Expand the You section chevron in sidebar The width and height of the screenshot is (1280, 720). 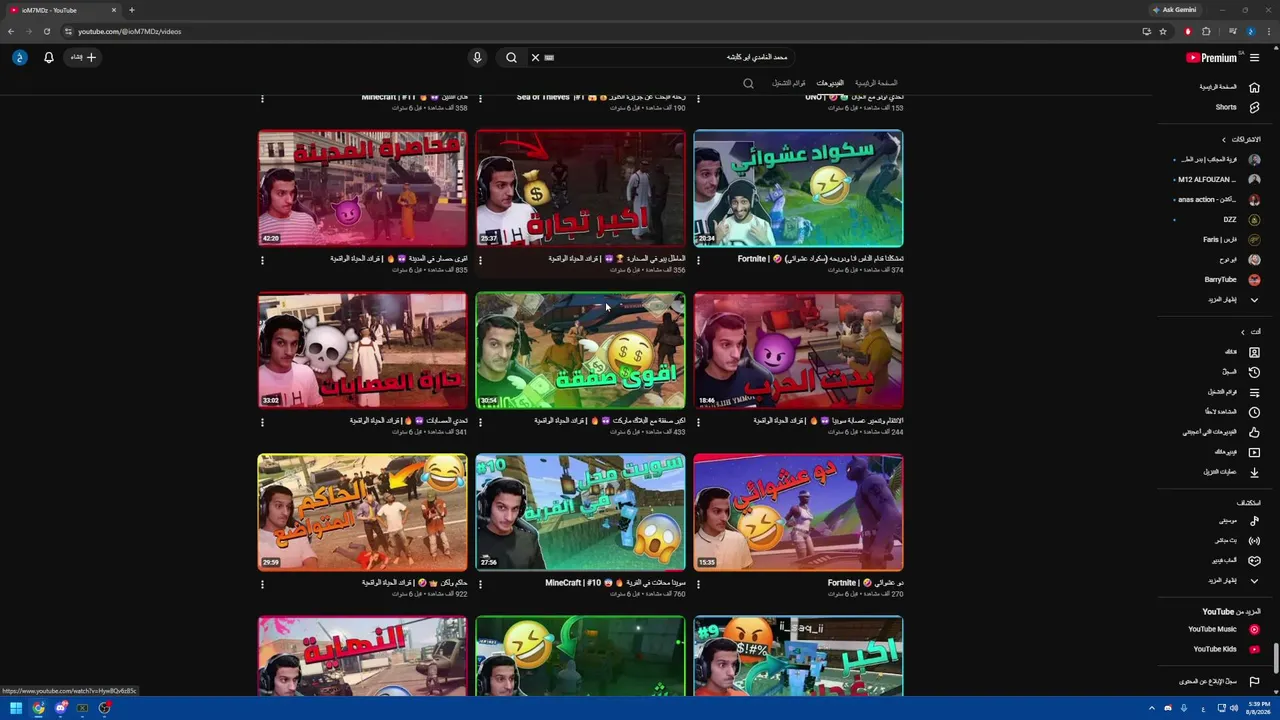point(1243,332)
